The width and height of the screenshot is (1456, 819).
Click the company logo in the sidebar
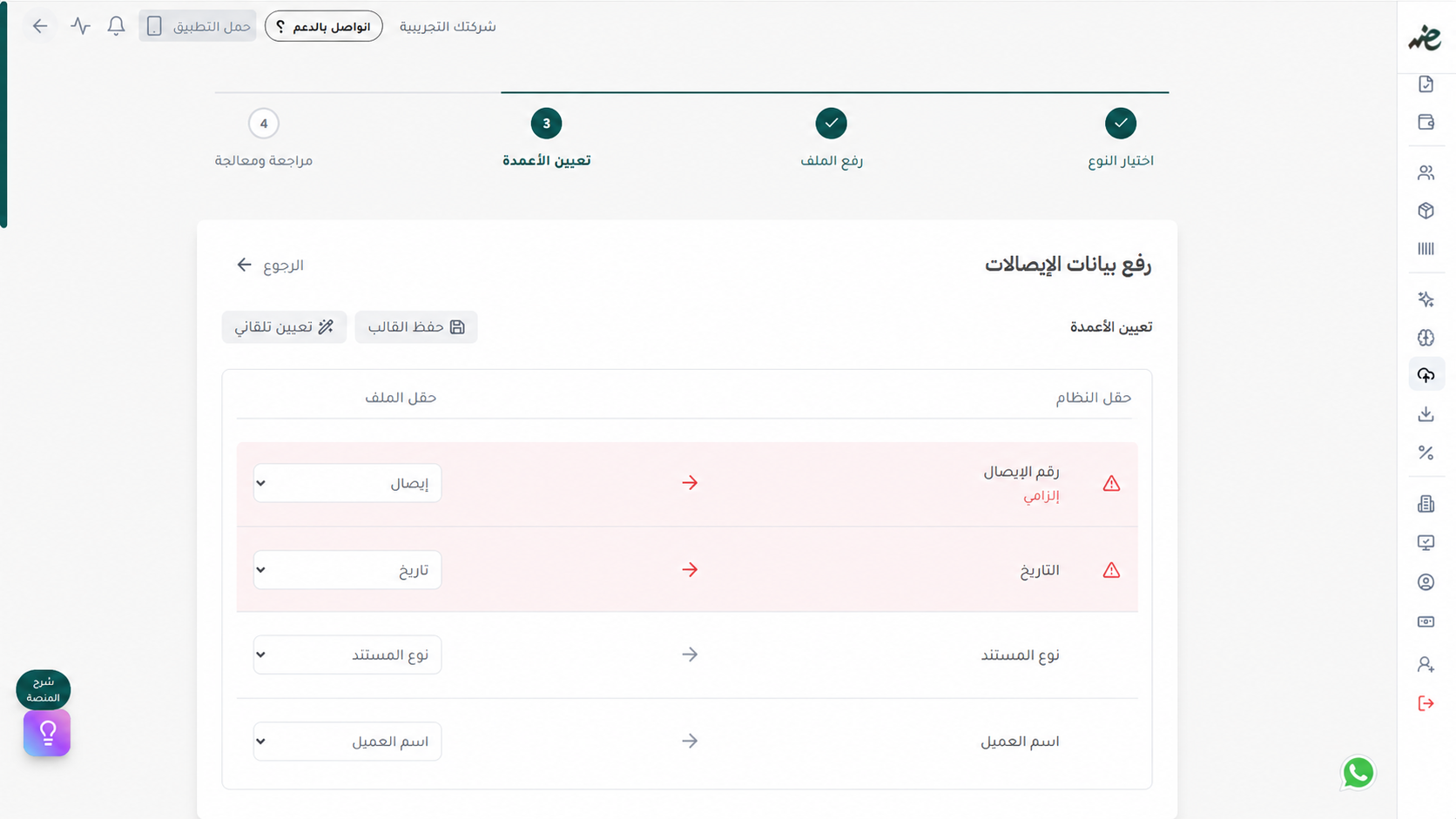pyautogui.click(x=1426, y=37)
